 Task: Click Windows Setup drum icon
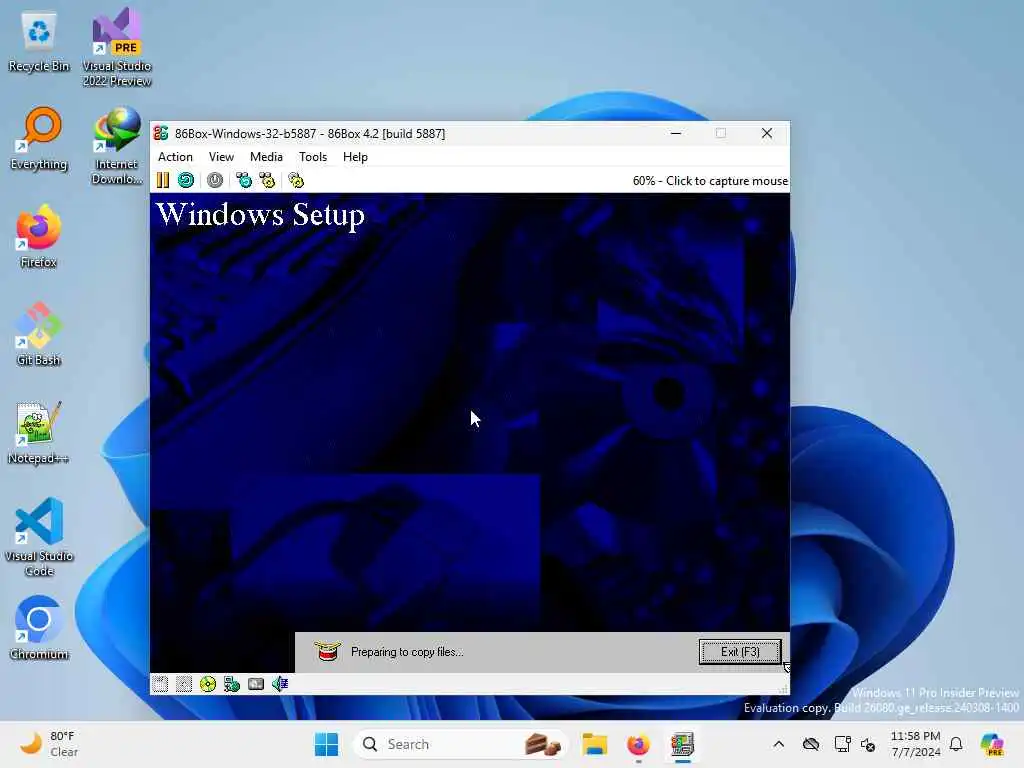click(327, 651)
